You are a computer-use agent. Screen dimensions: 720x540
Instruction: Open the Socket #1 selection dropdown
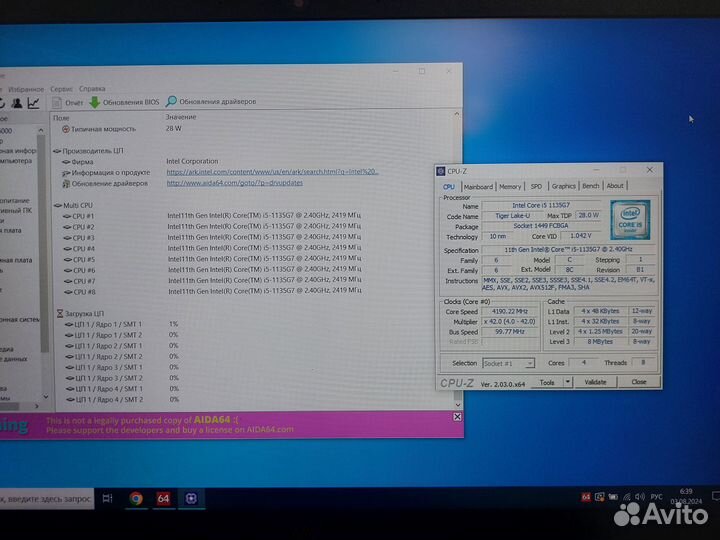point(508,364)
